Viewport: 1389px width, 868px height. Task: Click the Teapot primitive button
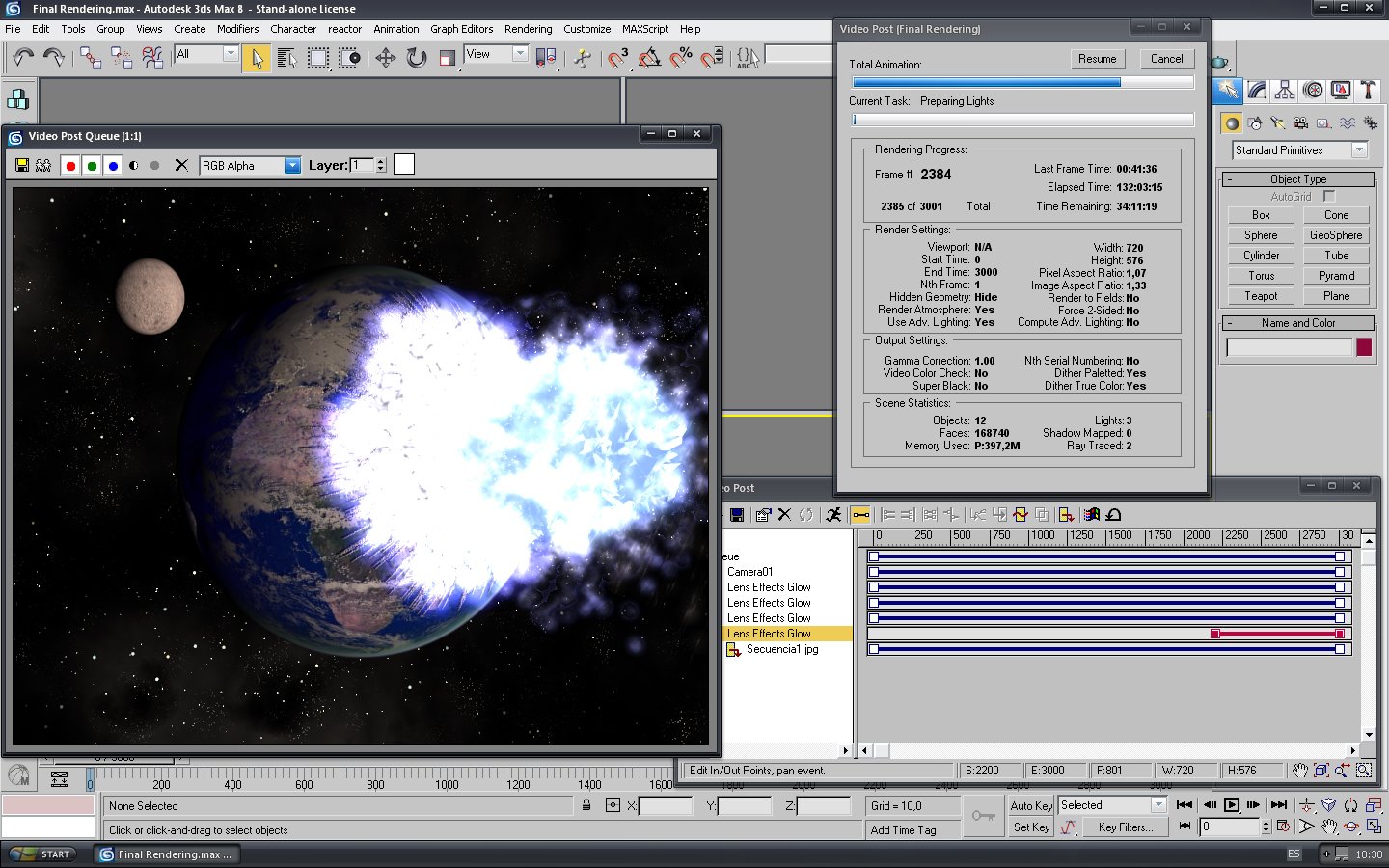1261,296
